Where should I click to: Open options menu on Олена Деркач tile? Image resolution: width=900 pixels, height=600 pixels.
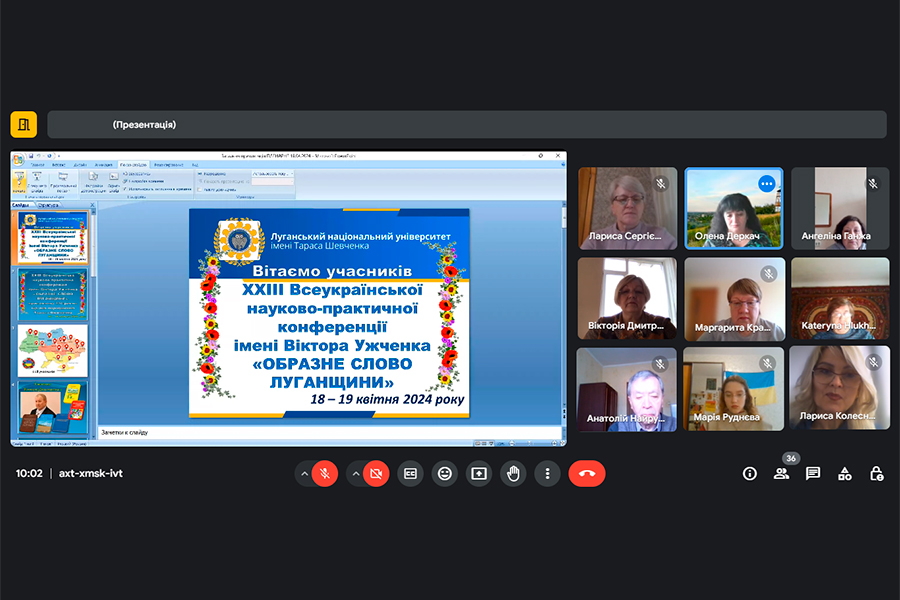767,184
